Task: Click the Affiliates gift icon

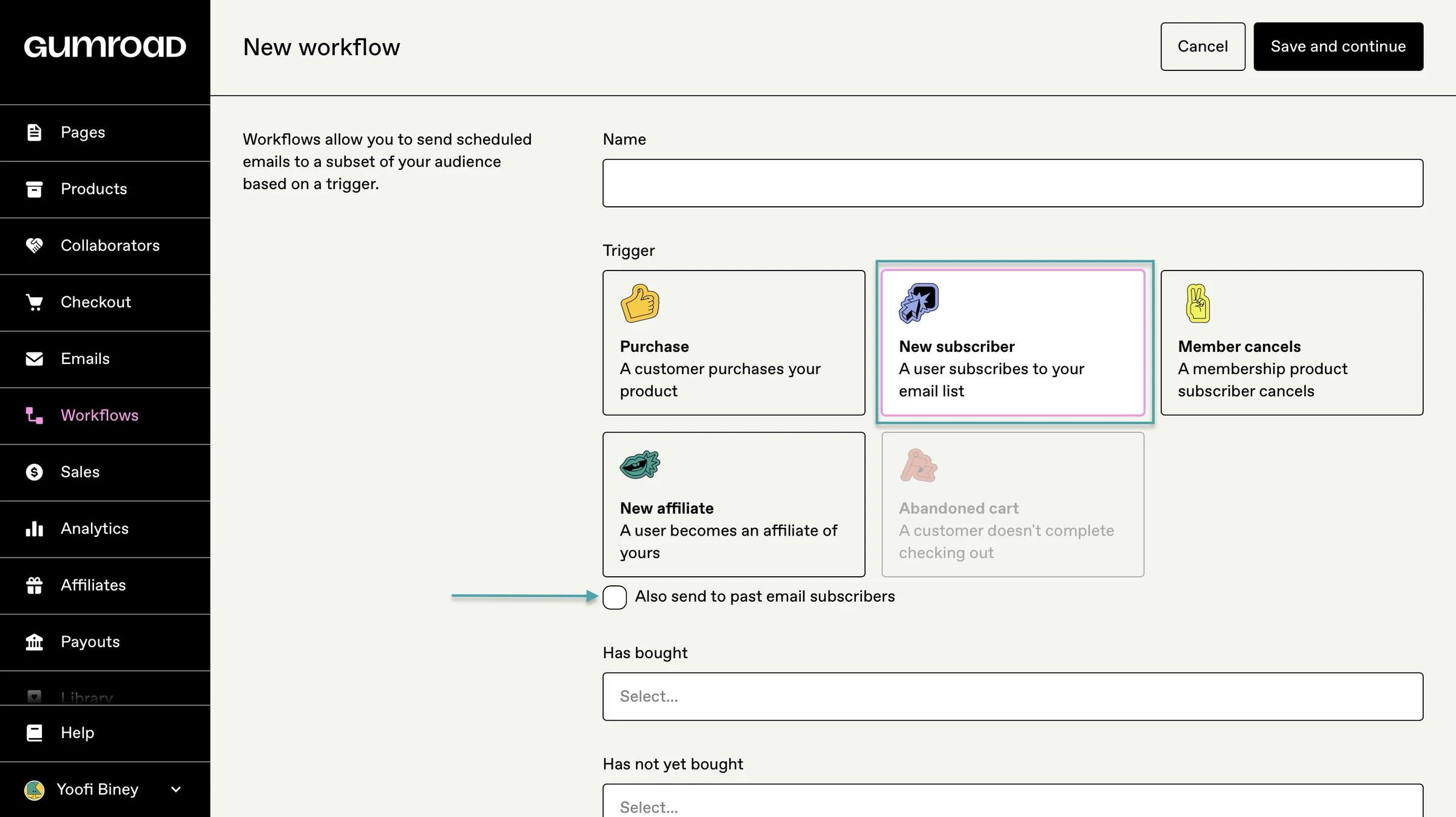Action: point(35,585)
